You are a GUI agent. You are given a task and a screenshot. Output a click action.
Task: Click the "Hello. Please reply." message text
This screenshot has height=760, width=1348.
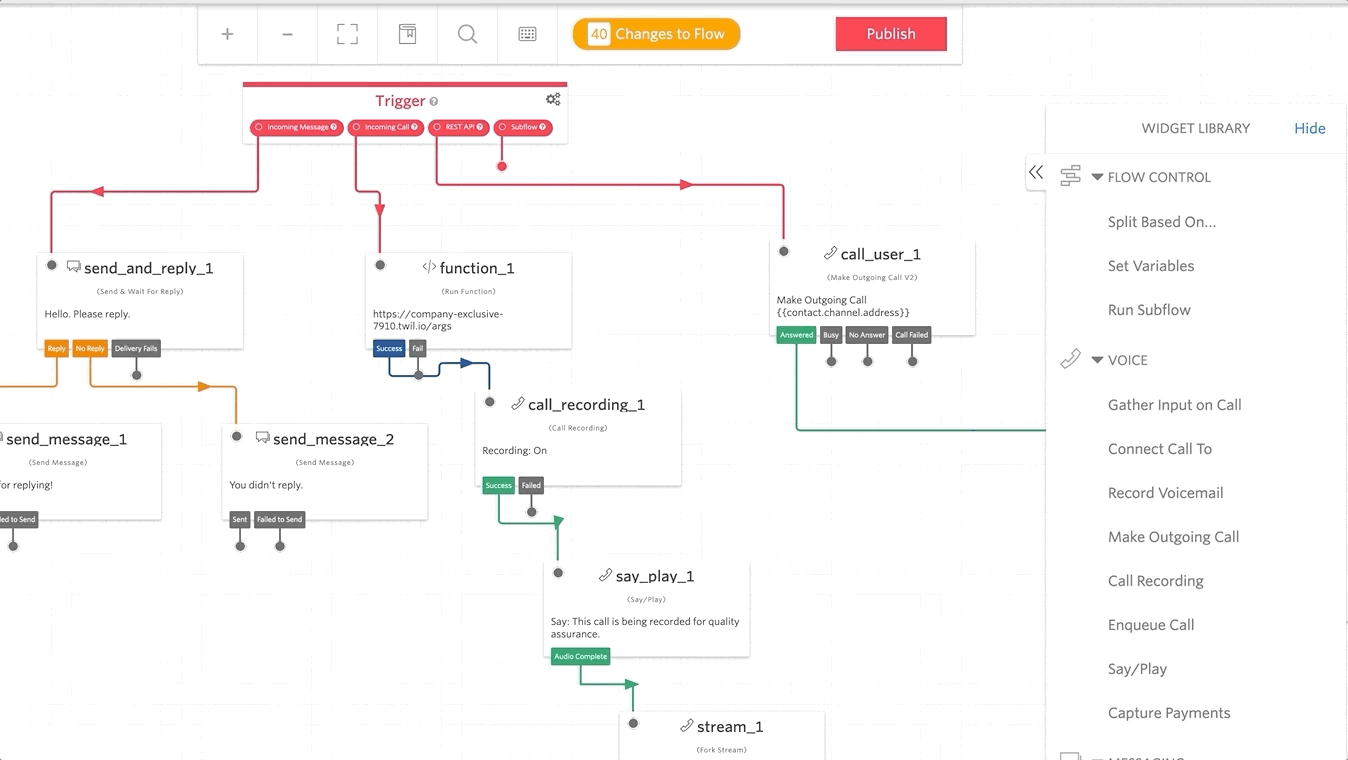tap(88, 314)
